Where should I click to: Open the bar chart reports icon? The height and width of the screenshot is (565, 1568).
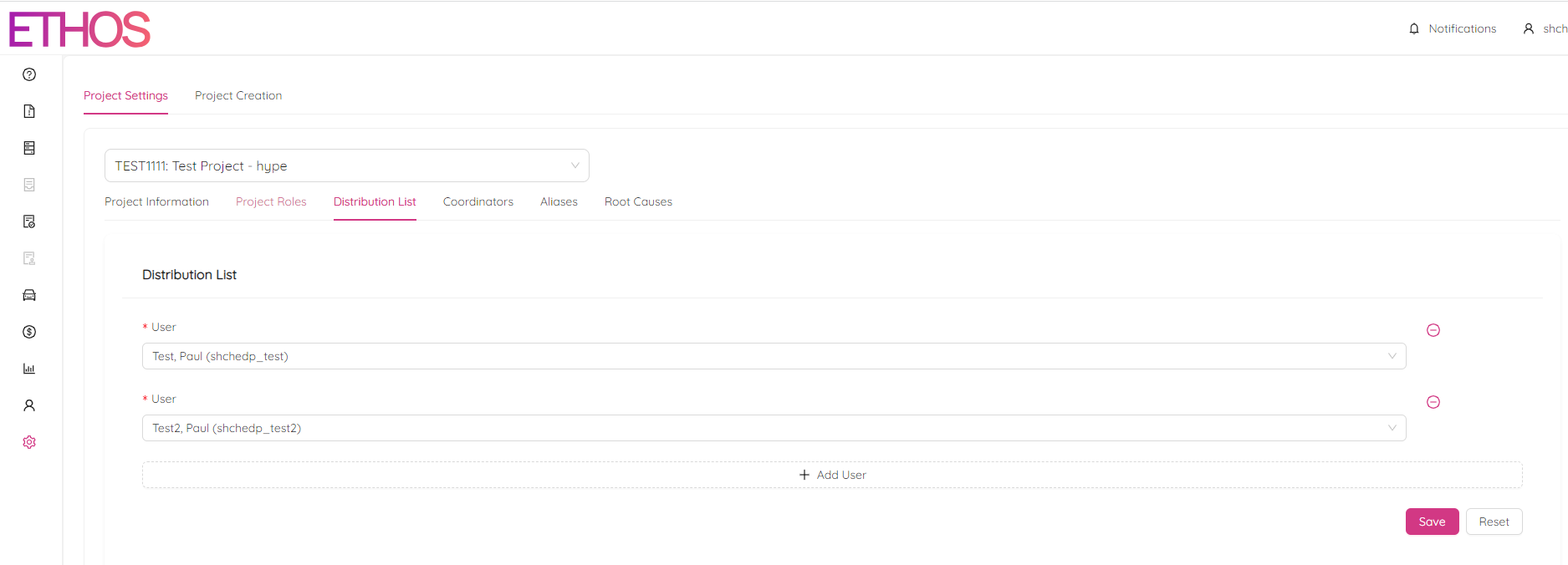pos(29,369)
